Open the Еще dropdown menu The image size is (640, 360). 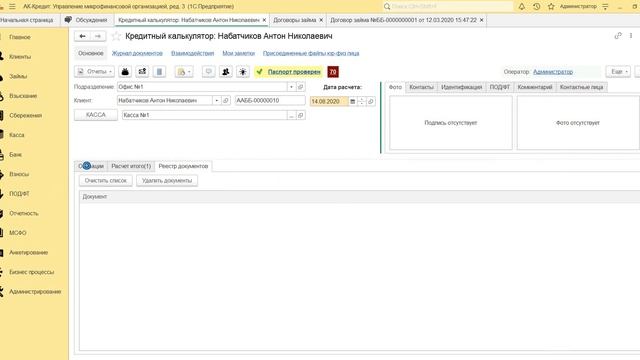[618, 71]
